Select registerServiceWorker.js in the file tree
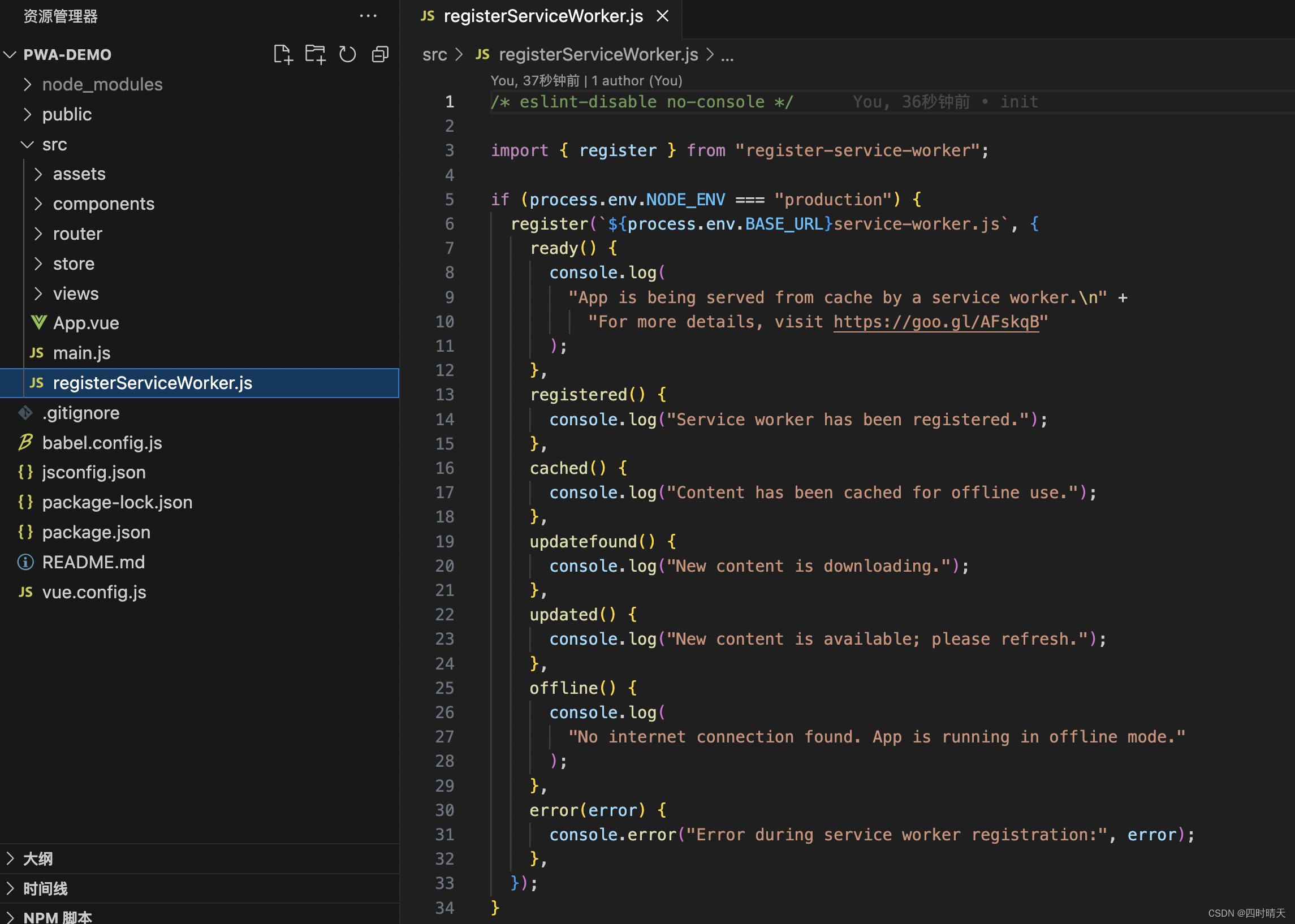Viewport: 1295px width, 924px height. coord(200,383)
